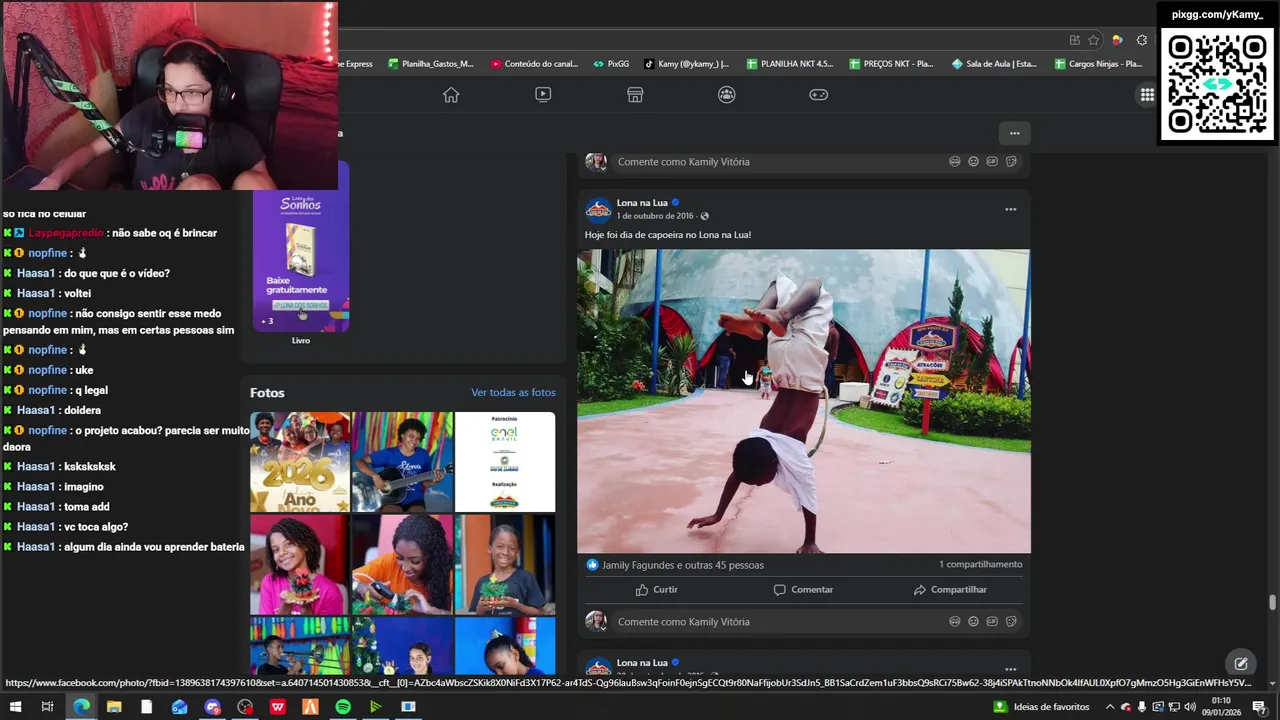Open the Facebook Marketplace icon
Image resolution: width=1280 pixels, height=720 pixels.
pyautogui.click(x=635, y=95)
